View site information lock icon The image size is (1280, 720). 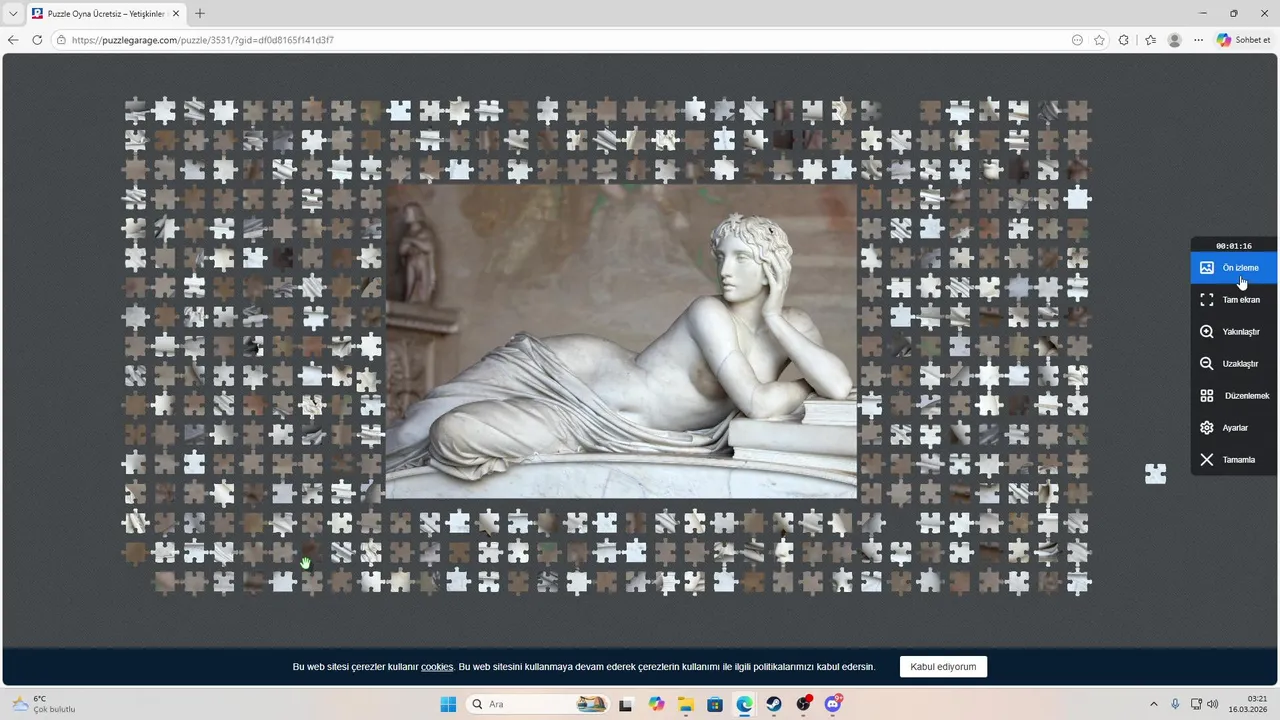[61, 40]
